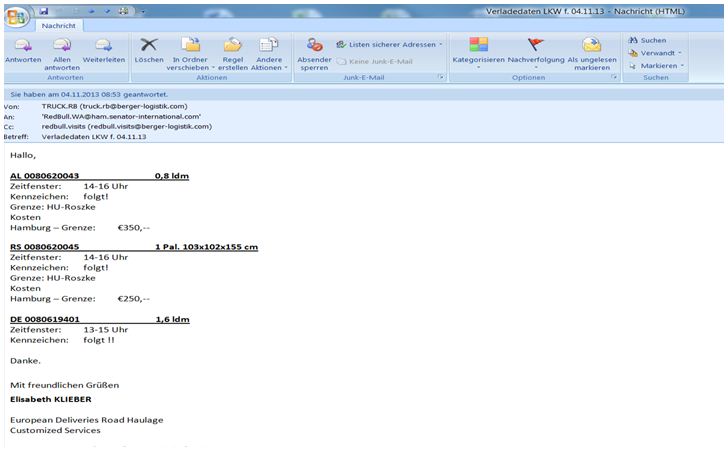Image resolution: width=728 pixels, height=460 pixels.
Task: Click the Keine Junk-E-Mail button
Action: pyautogui.click(x=375, y=61)
